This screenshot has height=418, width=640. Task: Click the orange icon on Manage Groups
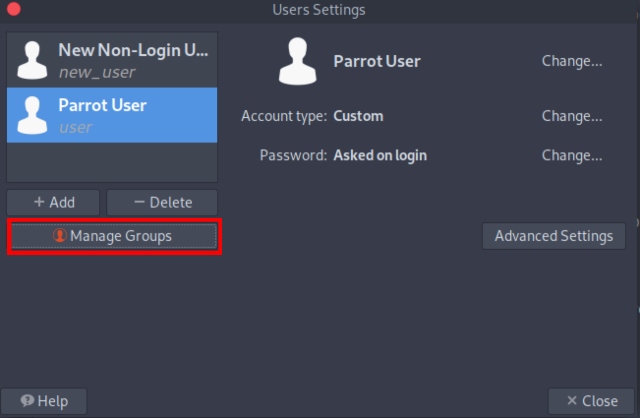(60, 236)
